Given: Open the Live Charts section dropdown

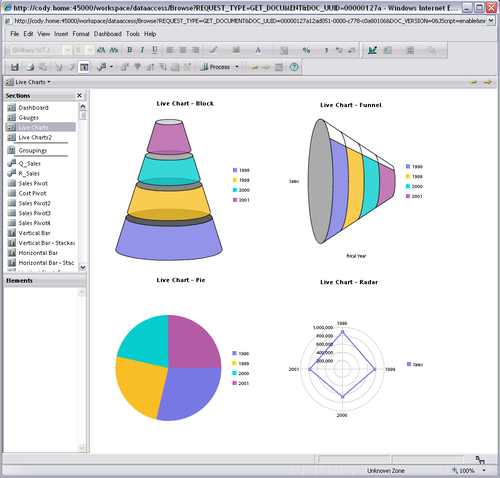Looking at the screenshot, I should pos(49,82).
